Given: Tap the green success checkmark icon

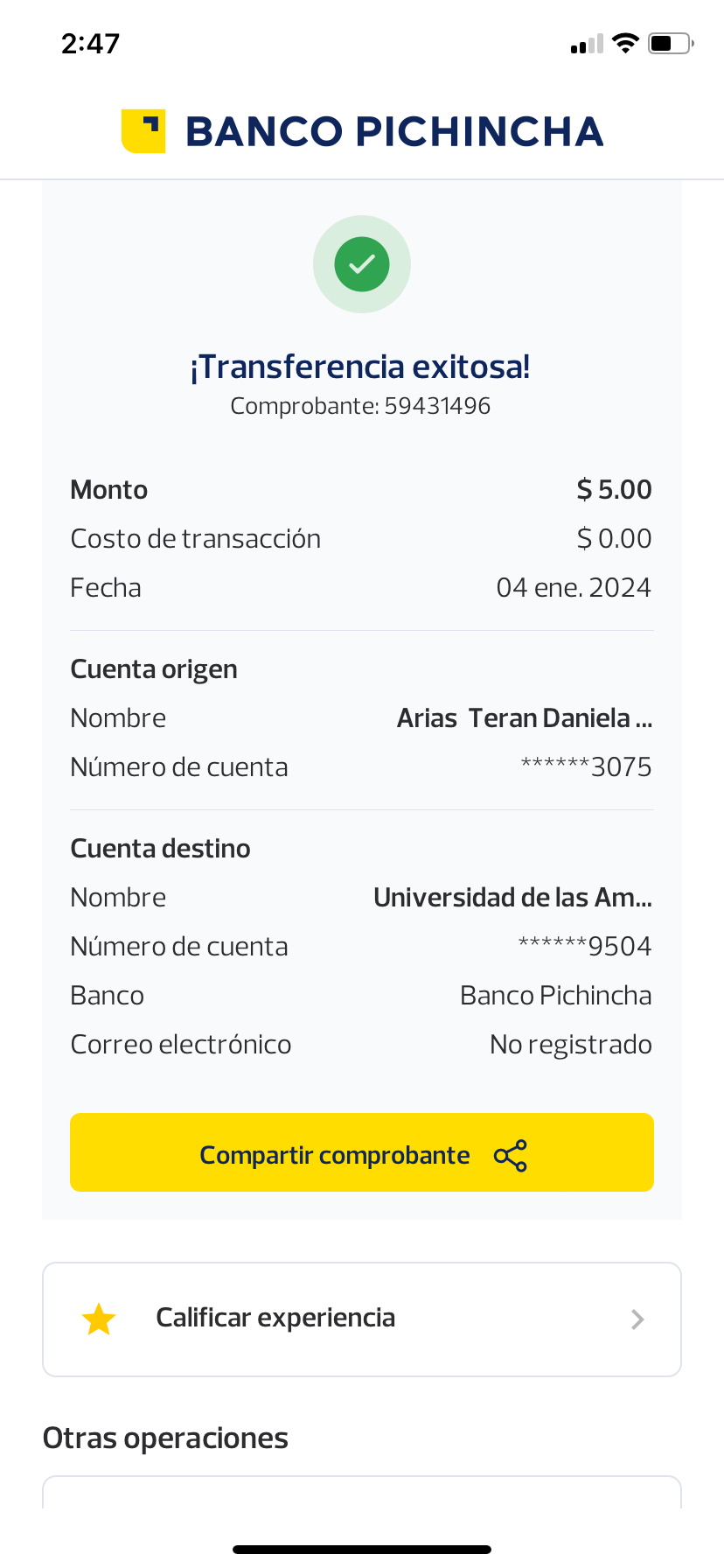Looking at the screenshot, I should click(362, 264).
